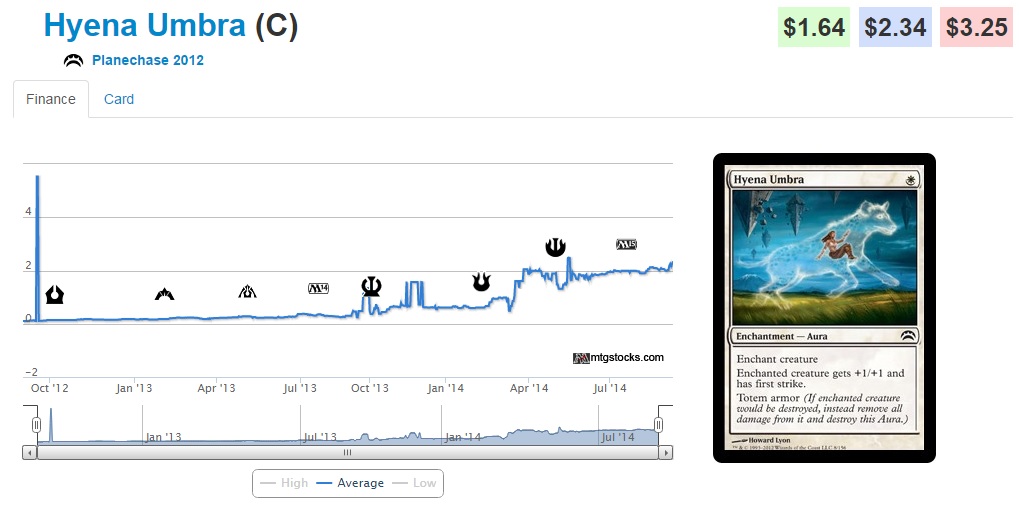Toggle the High price series in legend
The width and height of the screenshot is (1019, 508).
coord(284,483)
